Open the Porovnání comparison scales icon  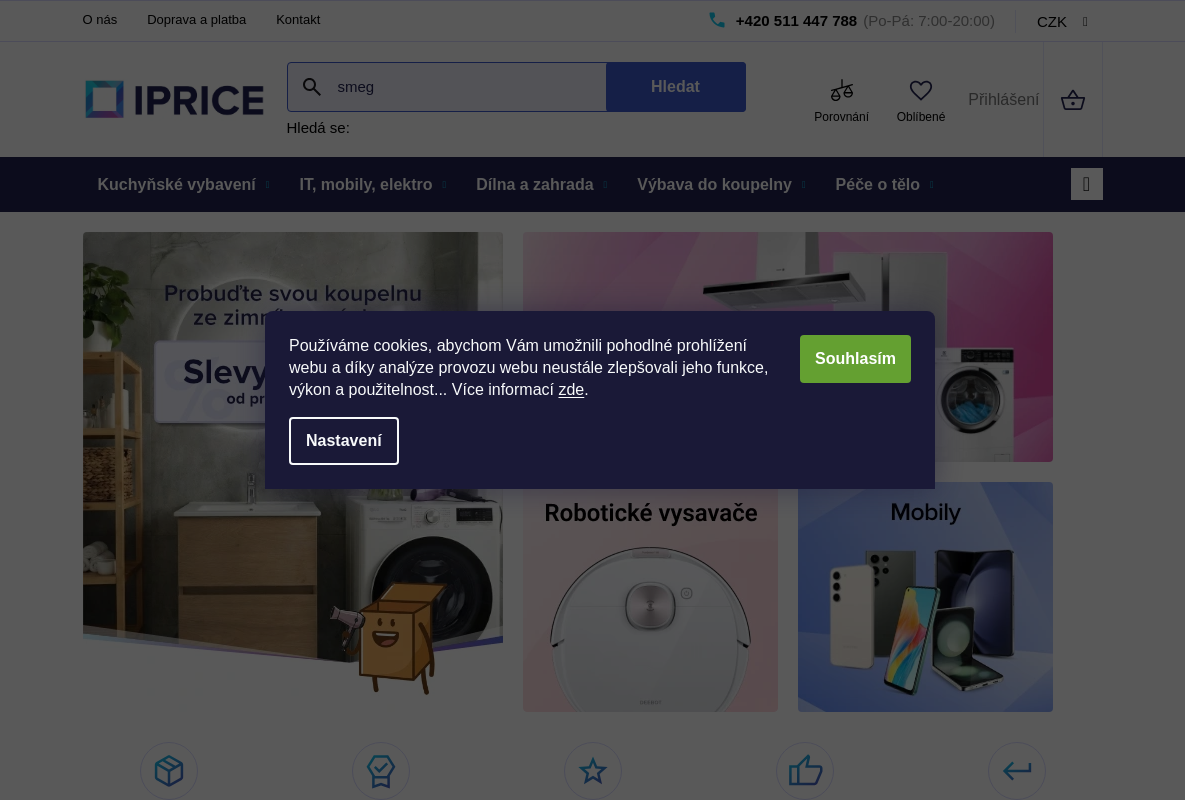pos(841,90)
